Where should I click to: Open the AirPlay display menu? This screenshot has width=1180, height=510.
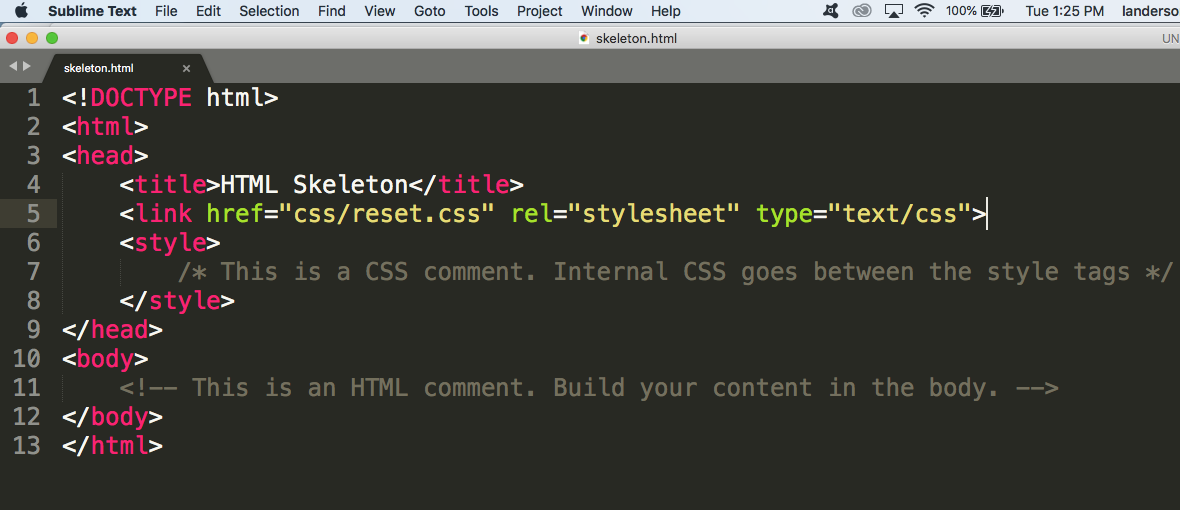(x=893, y=11)
